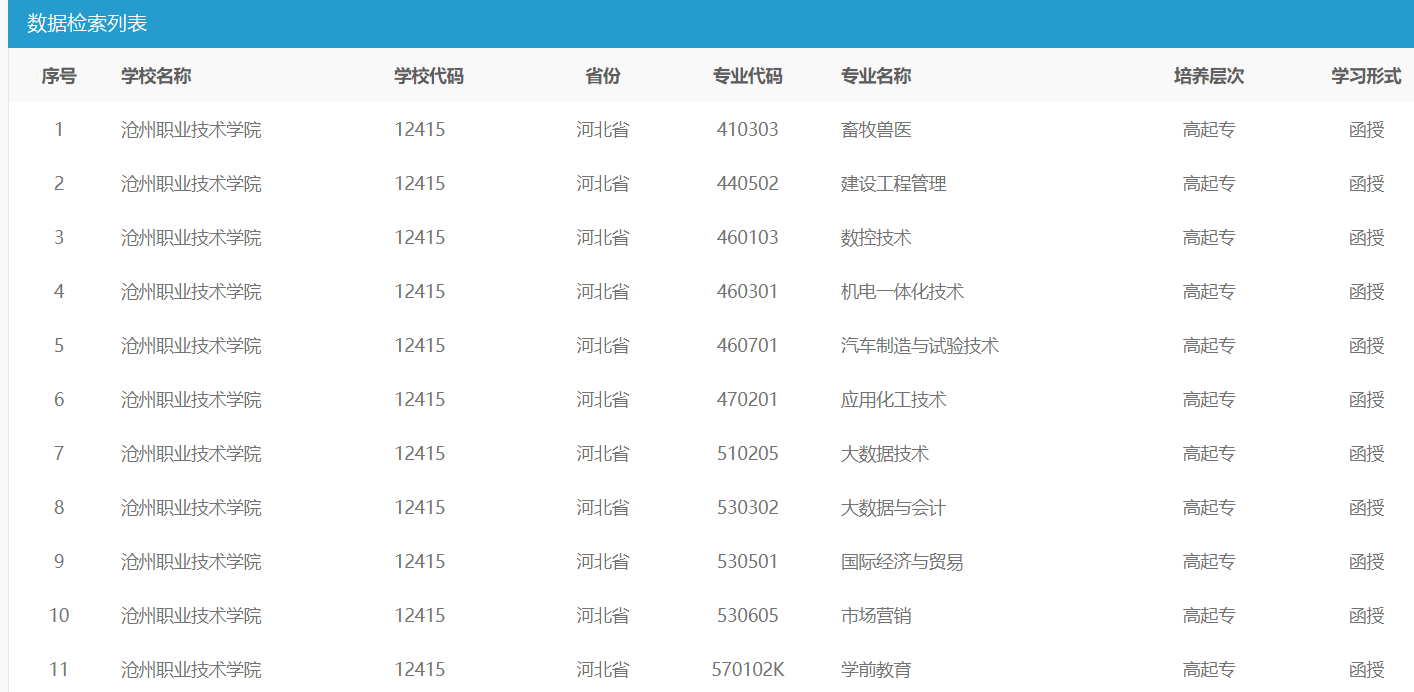Screen dimensions: 1414x692
Task: Click the 省份 column header
Action: (x=603, y=76)
